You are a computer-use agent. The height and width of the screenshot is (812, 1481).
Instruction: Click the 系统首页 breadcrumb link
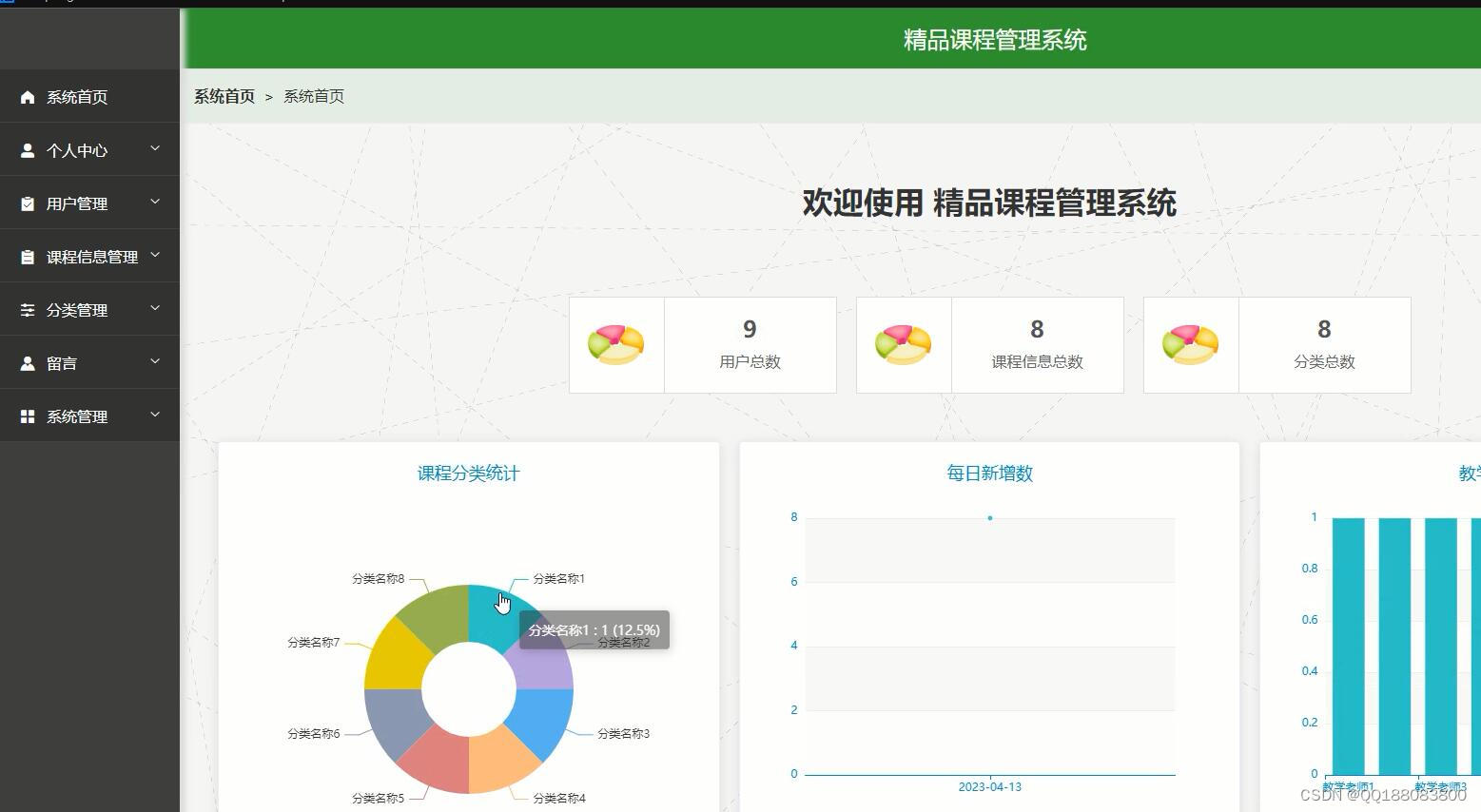point(224,96)
